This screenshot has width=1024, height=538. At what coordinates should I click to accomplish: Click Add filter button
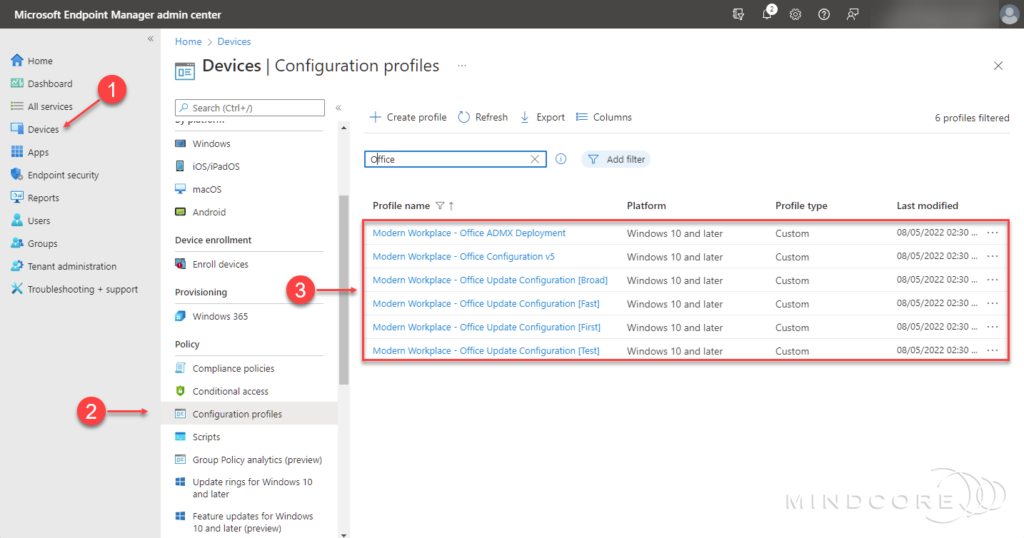pos(616,159)
